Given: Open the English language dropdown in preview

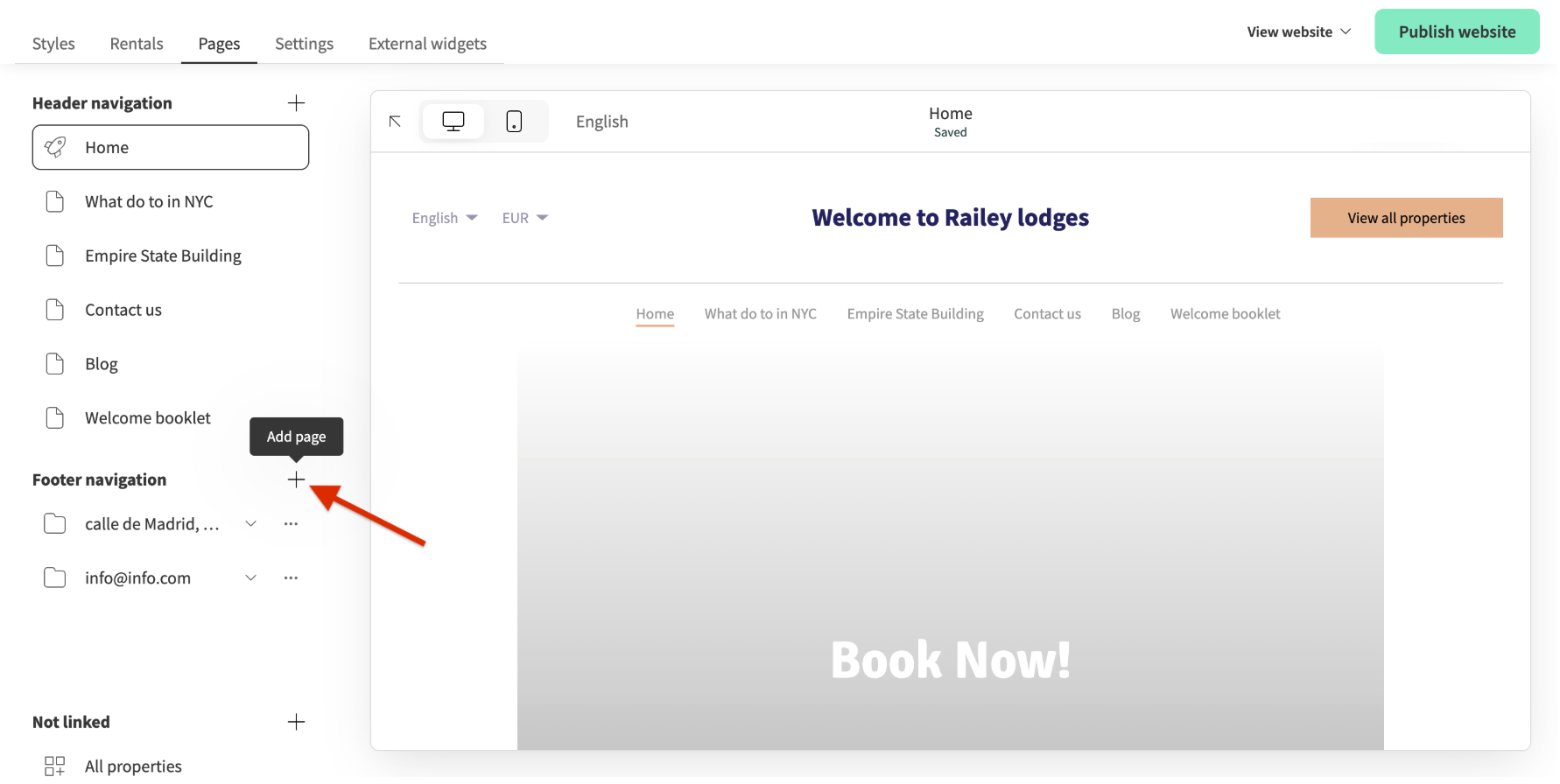Looking at the screenshot, I should [444, 218].
